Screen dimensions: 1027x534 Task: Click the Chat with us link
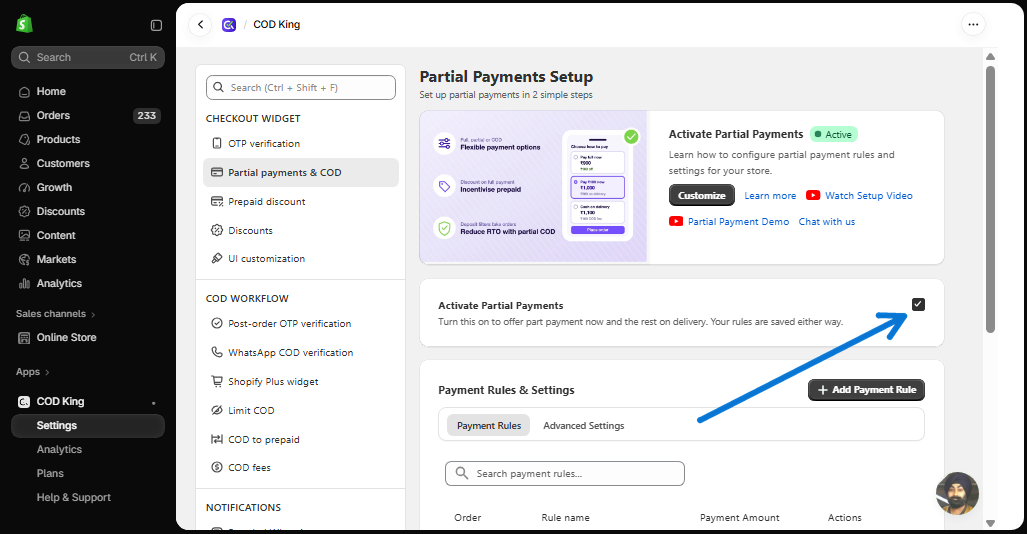click(827, 222)
